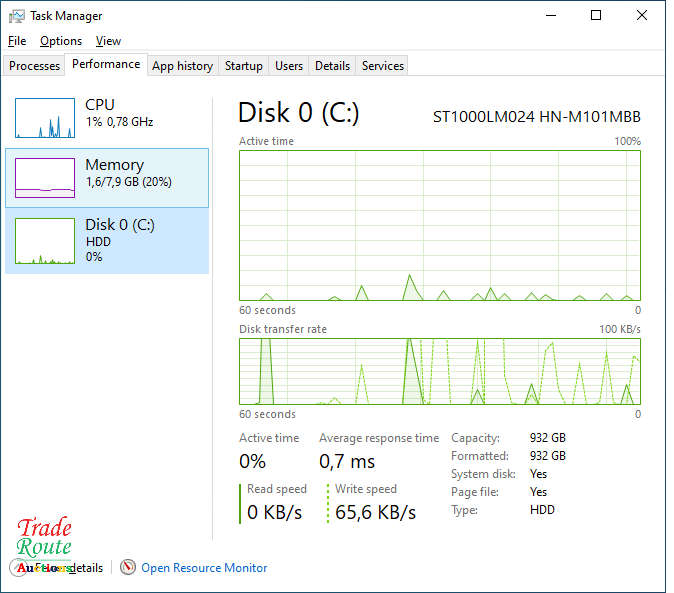Open the Options menu
Viewport: 674px width, 593px height.
(61, 41)
